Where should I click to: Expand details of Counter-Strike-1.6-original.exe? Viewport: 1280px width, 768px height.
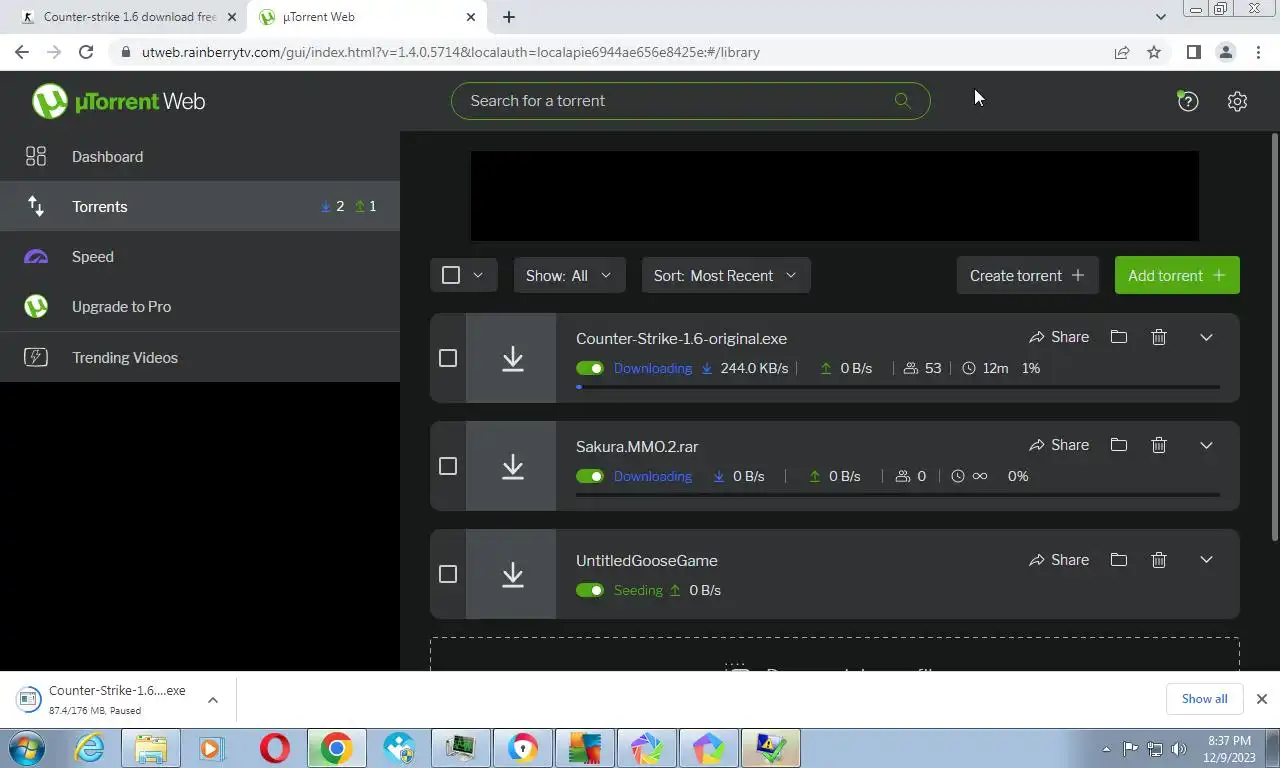[x=1206, y=337]
